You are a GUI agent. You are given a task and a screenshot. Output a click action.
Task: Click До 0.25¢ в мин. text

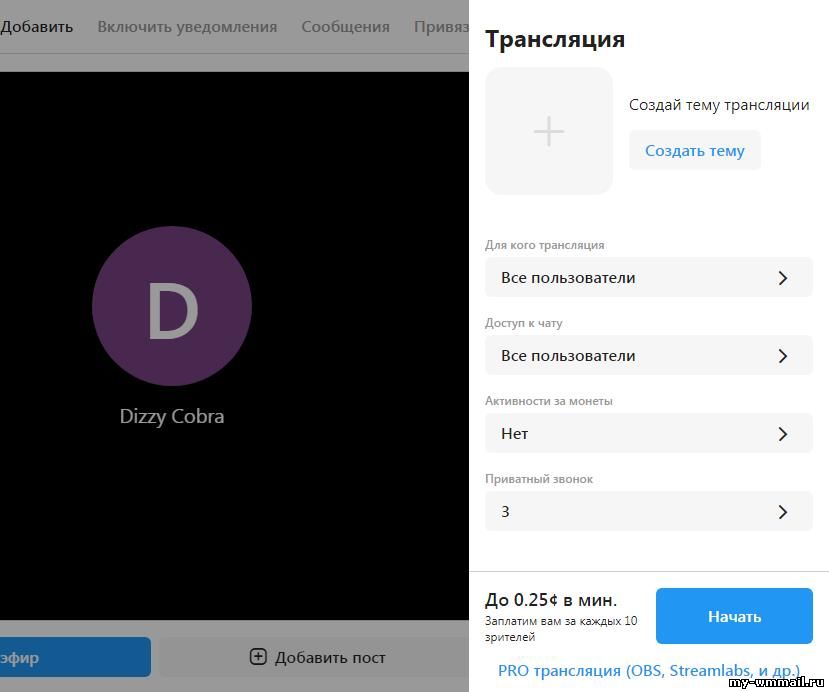(551, 600)
